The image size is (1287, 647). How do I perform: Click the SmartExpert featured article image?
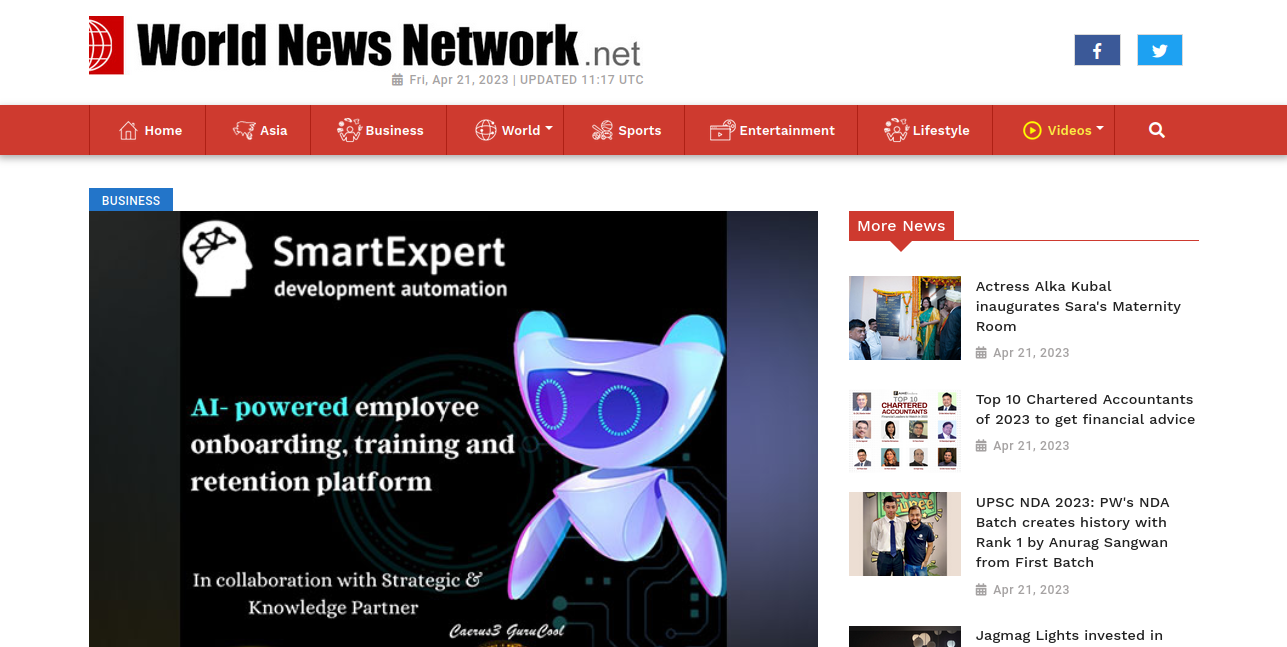(453, 429)
